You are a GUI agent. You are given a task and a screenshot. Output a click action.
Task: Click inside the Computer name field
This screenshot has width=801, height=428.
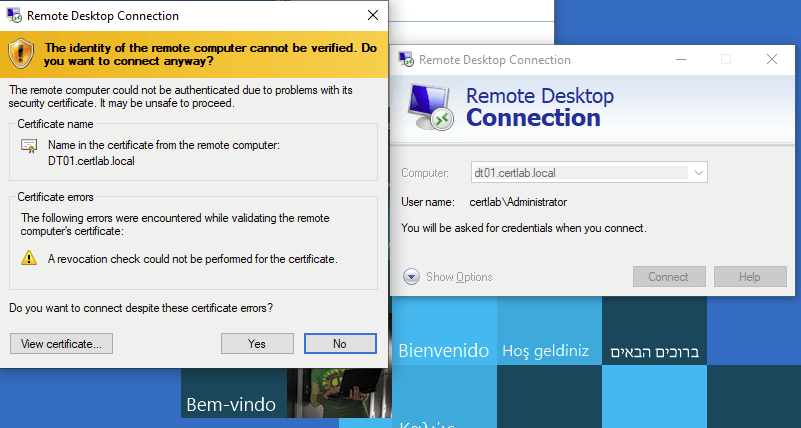coord(580,173)
